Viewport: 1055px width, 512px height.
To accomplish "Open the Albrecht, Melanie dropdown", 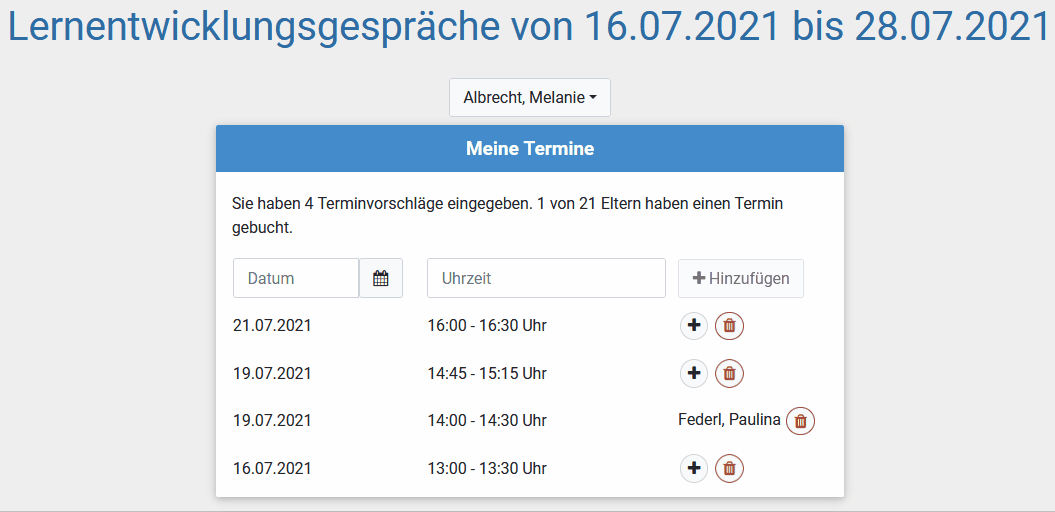I will 530,98.
